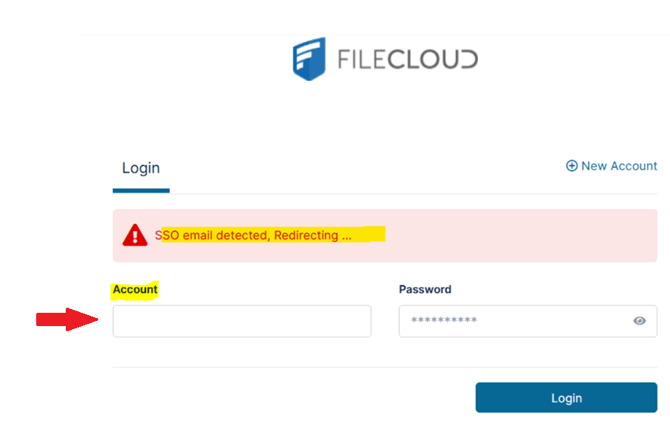Focus the Password input field
The width and height of the screenshot is (670, 422).
(510, 321)
